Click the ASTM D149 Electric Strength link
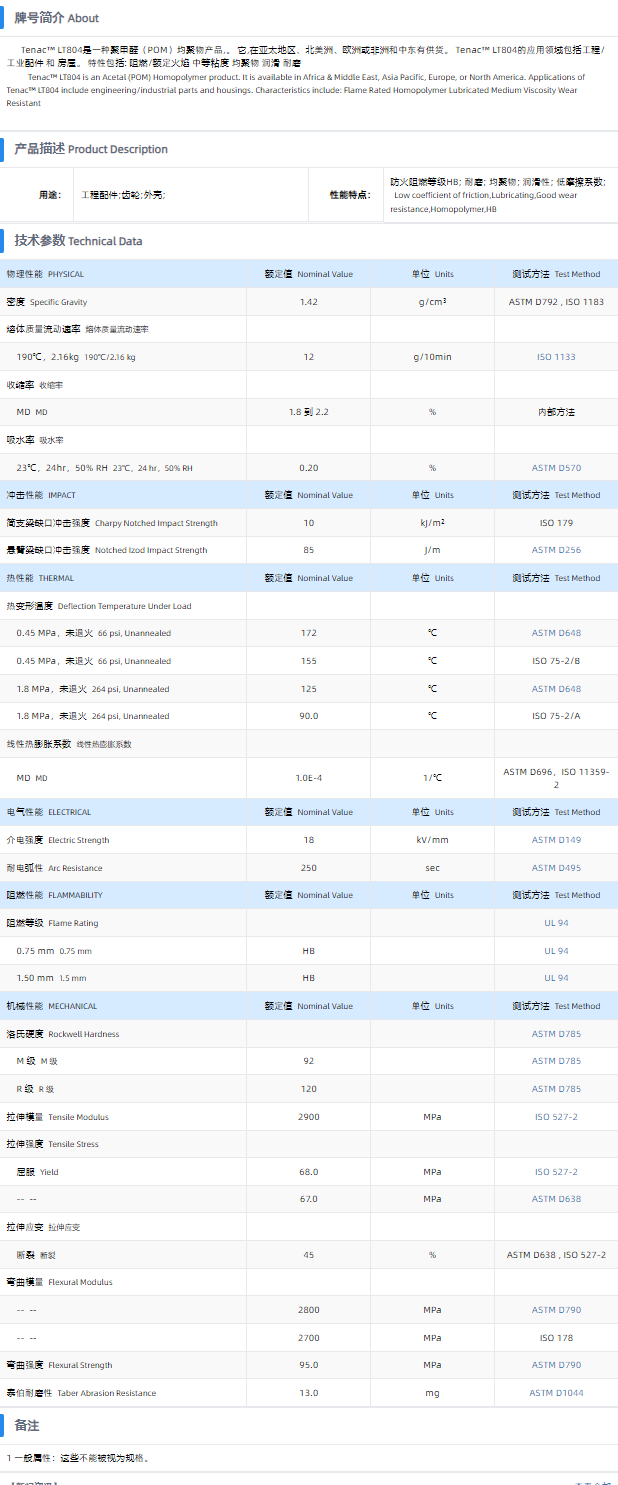The height and width of the screenshot is (1485, 618). (556, 840)
